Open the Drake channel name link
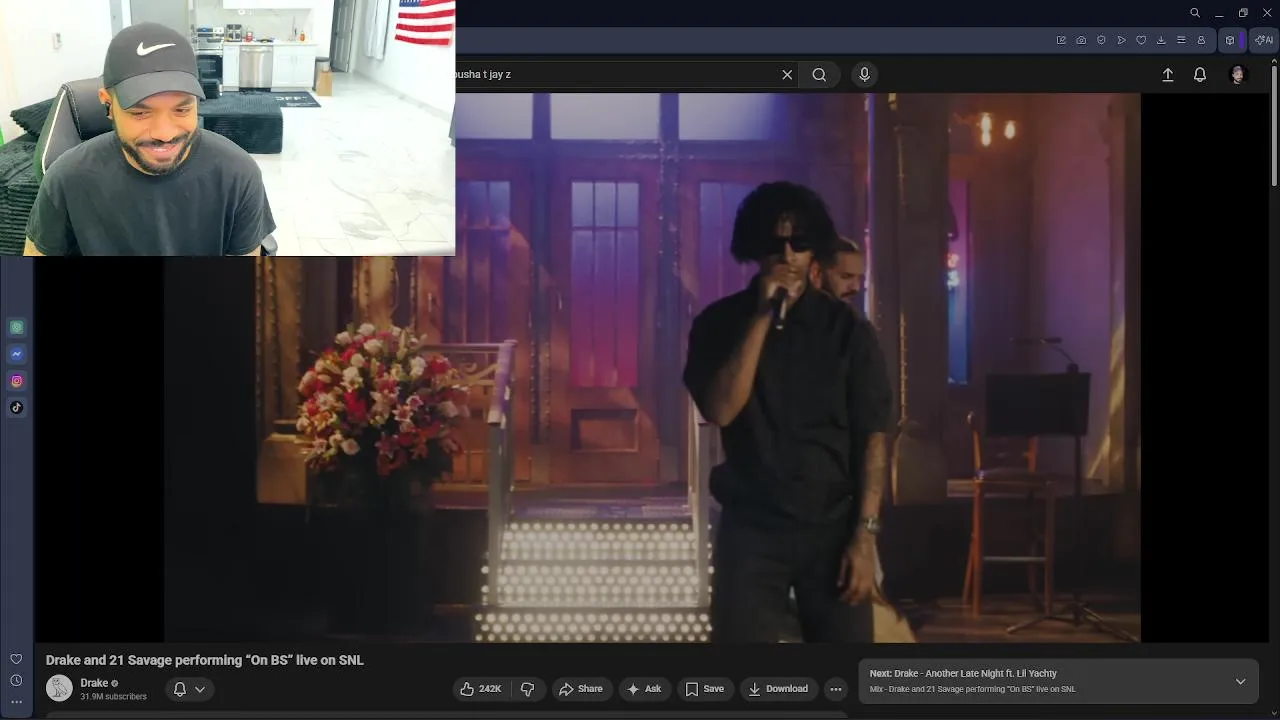The height and width of the screenshot is (720, 1280). pyautogui.click(x=94, y=683)
